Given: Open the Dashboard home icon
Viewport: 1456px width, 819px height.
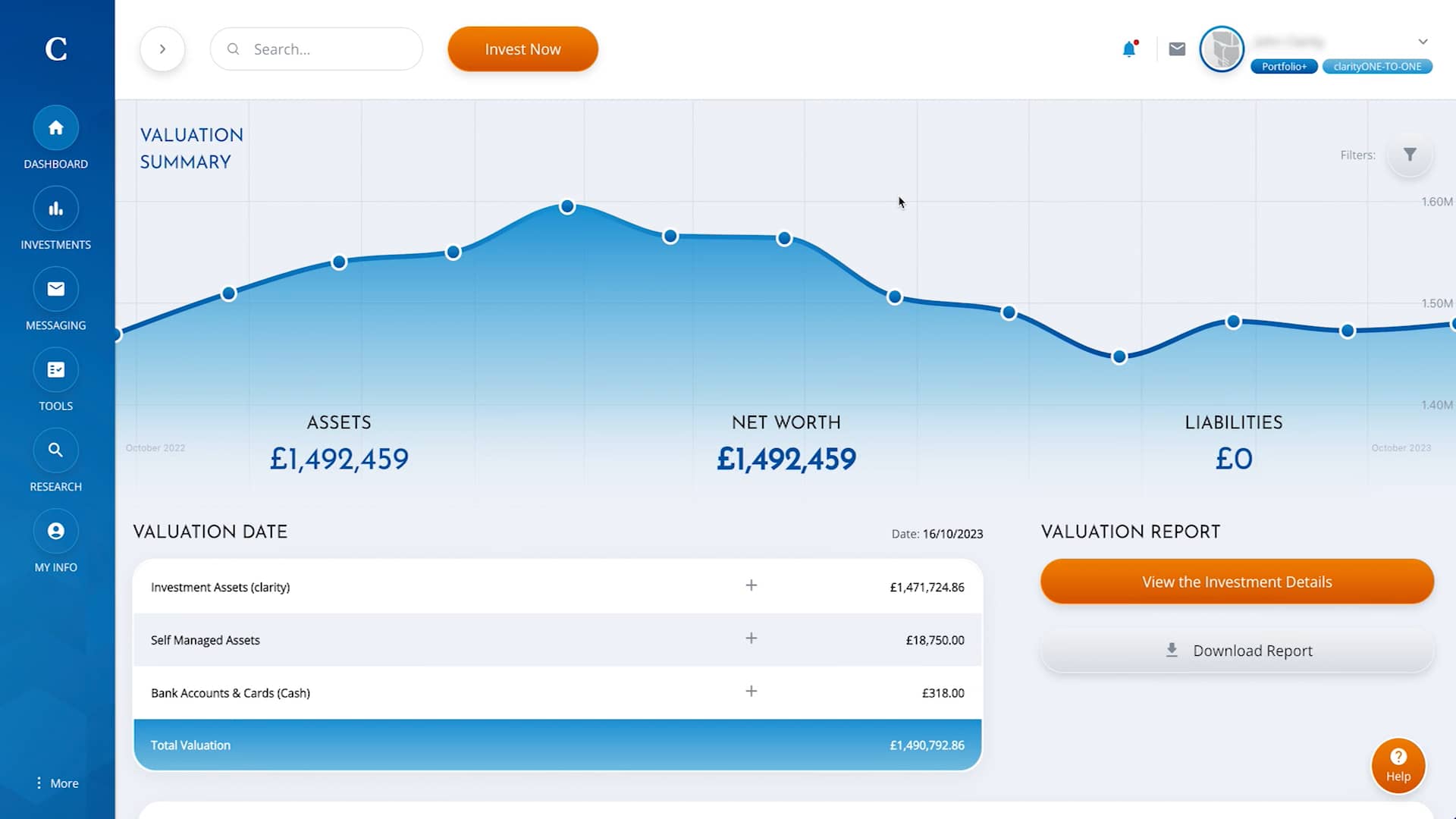Looking at the screenshot, I should click(x=55, y=127).
